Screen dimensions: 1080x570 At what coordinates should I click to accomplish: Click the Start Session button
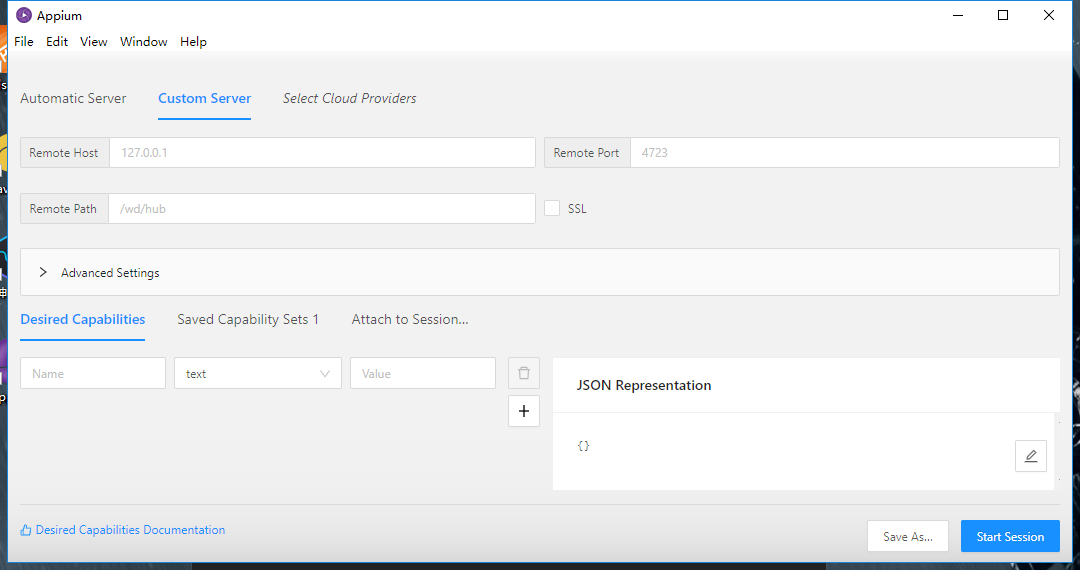(x=1010, y=536)
